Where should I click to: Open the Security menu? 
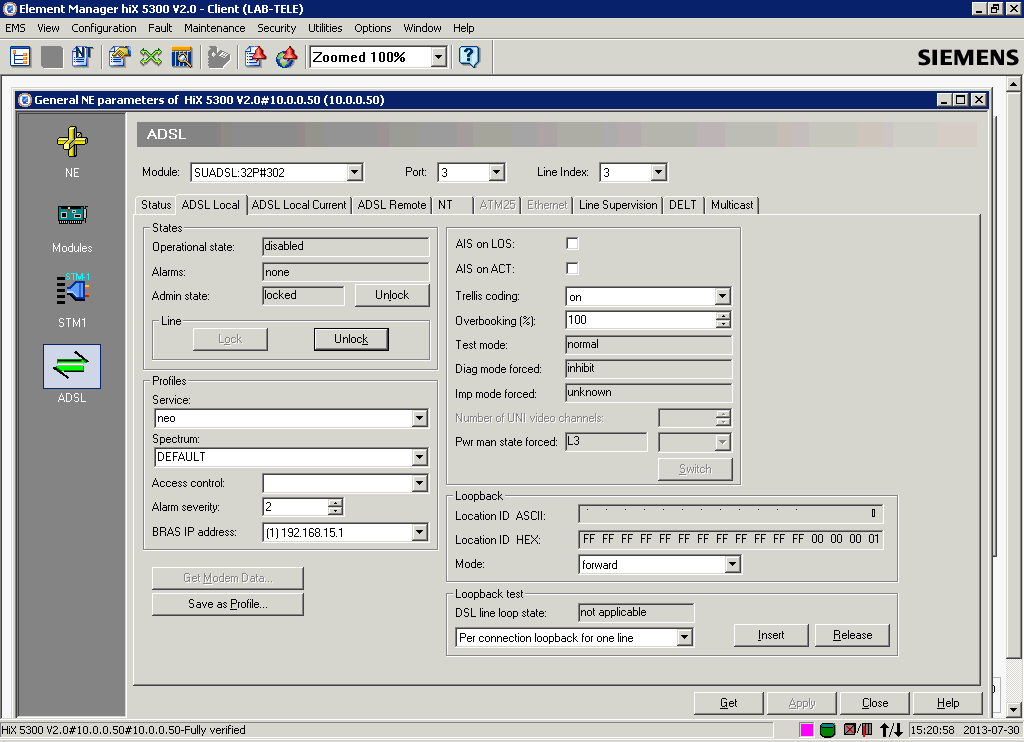coord(276,28)
